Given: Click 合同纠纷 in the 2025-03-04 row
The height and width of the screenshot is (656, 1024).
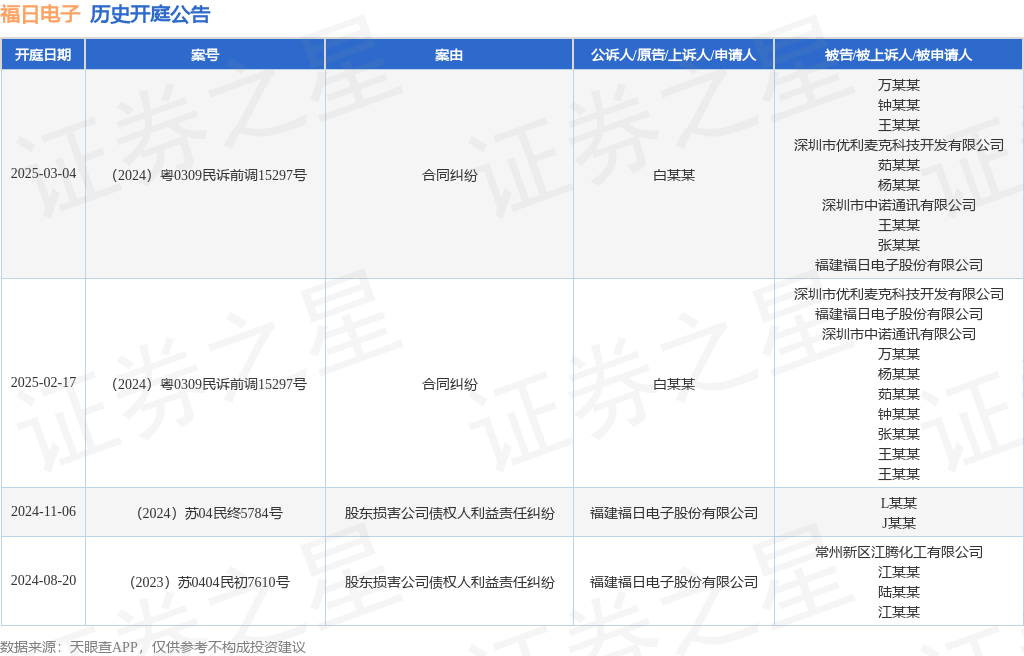Looking at the screenshot, I should point(449,175).
